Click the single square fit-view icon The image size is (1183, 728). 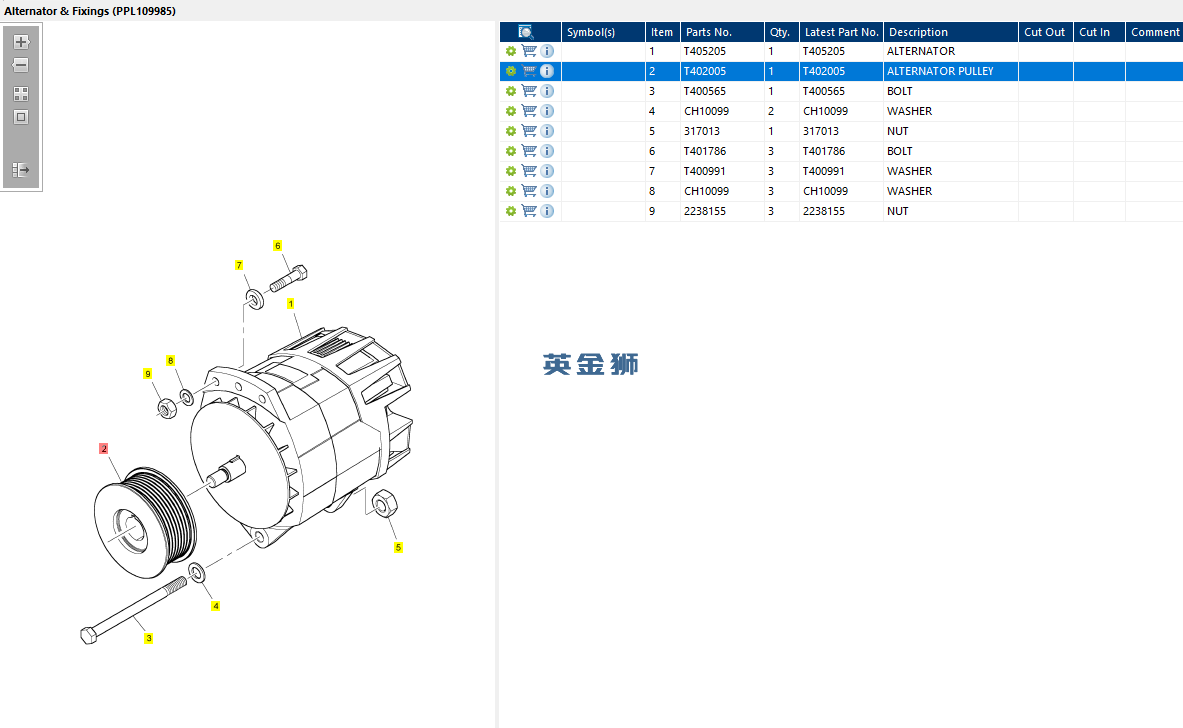[21, 117]
